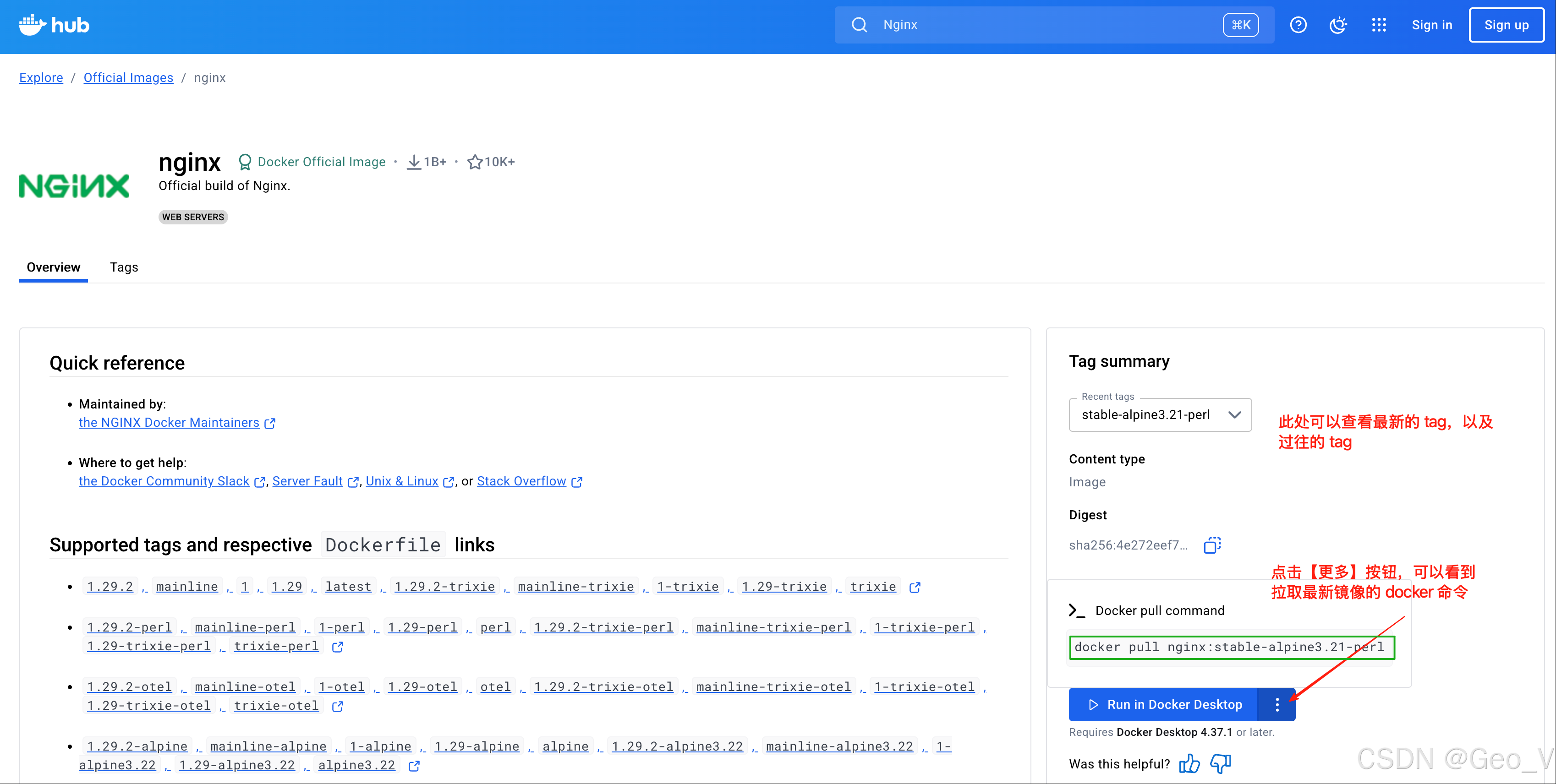Click the downloads count icon

pyautogui.click(x=414, y=162)
